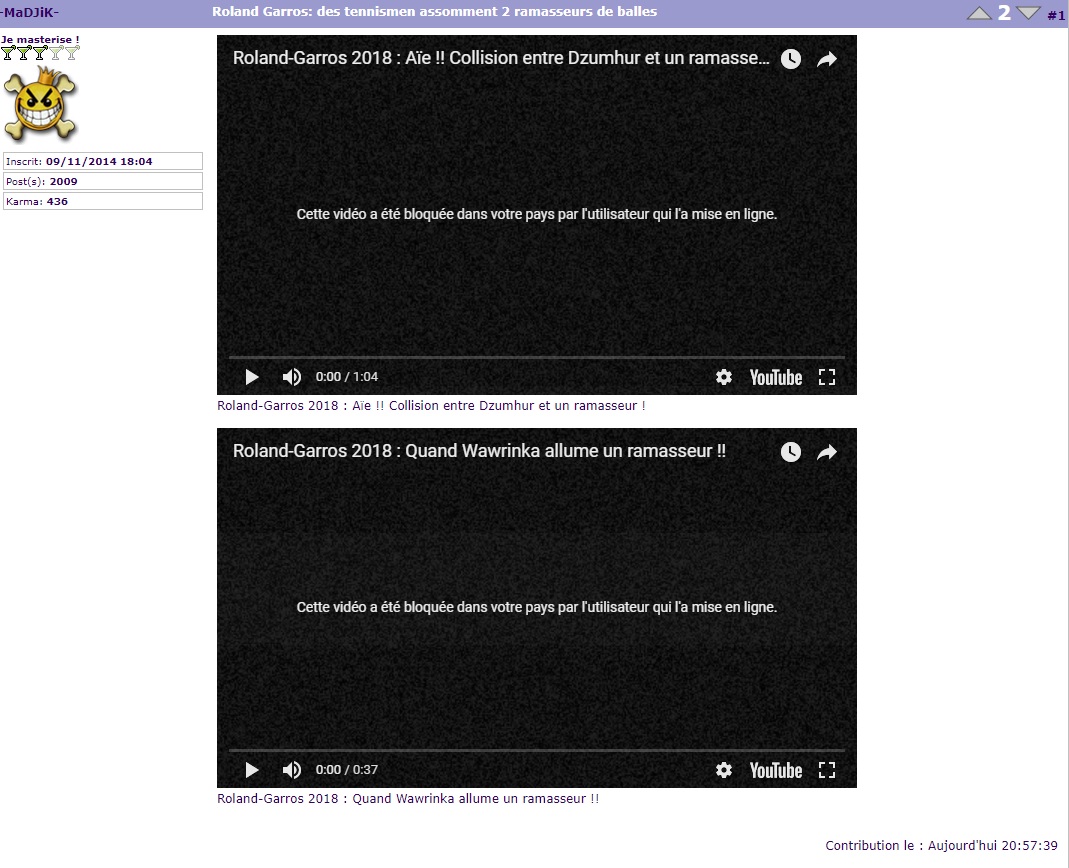
Task: Play the Wawrinka ramasseur video
Action: pos(252,770)
